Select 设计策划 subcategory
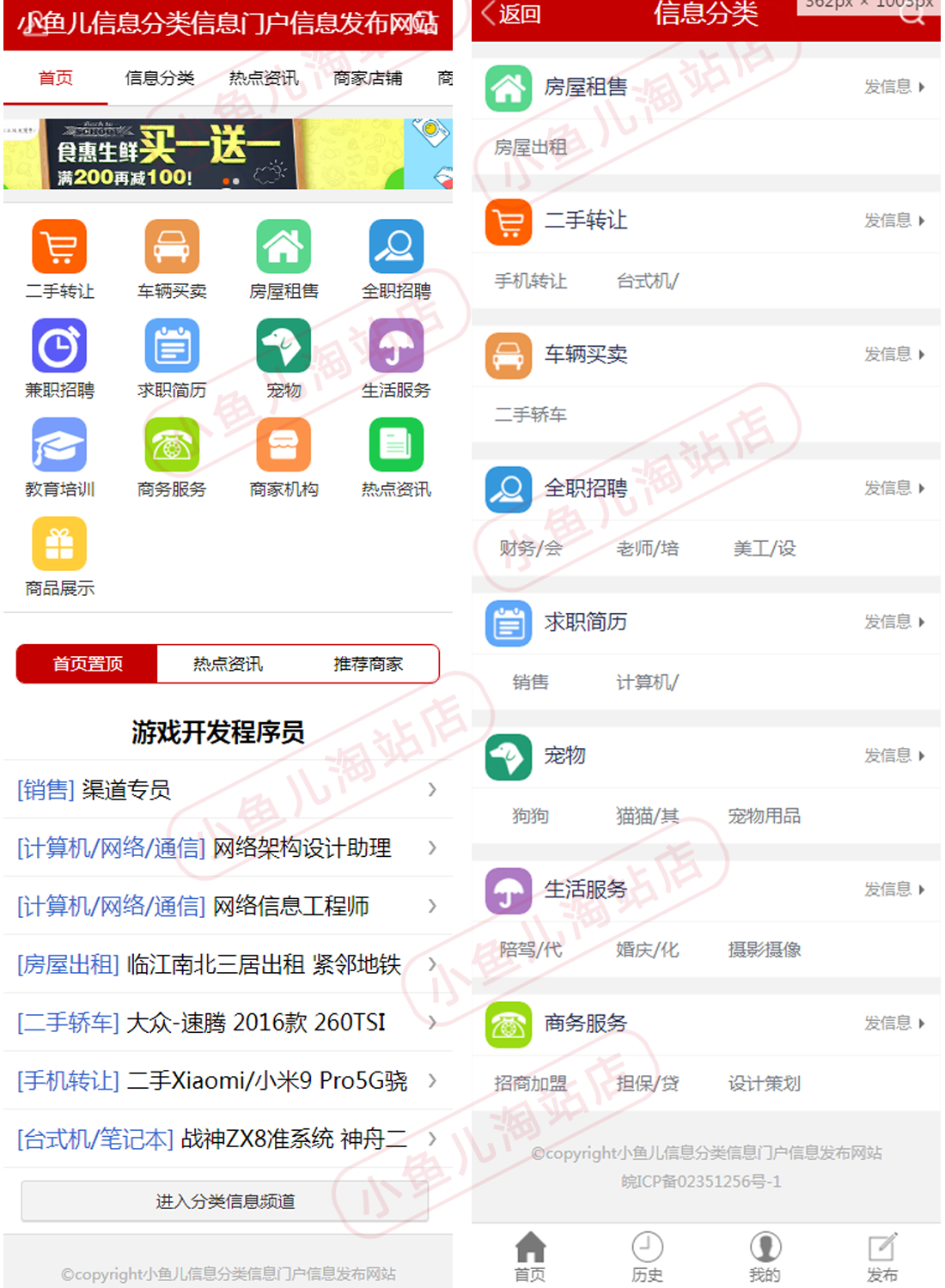The height and width of the screenshot is (1288, 945). (764, 1084)
